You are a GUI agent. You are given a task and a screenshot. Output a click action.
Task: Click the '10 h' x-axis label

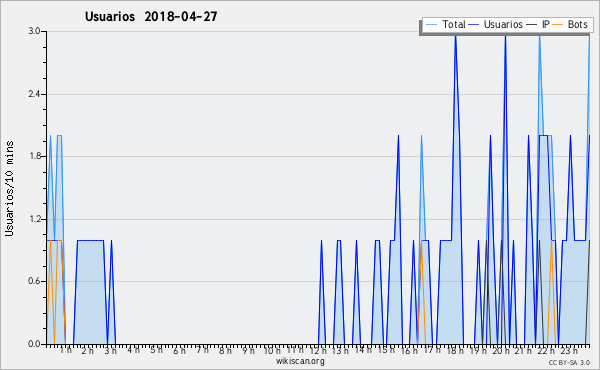271,350
